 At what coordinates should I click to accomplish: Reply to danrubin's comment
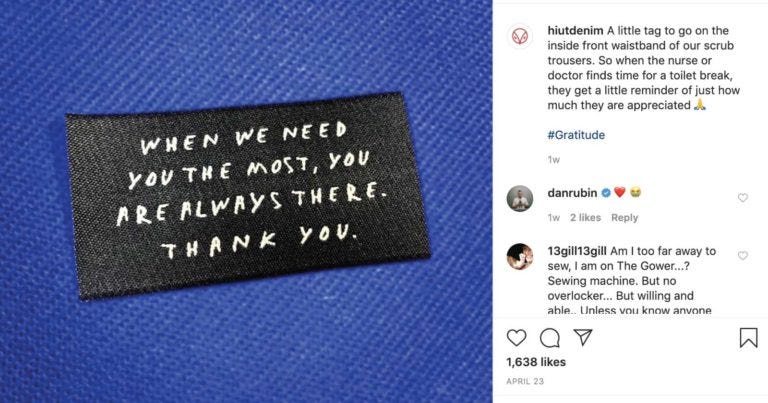tap(624, 217)
